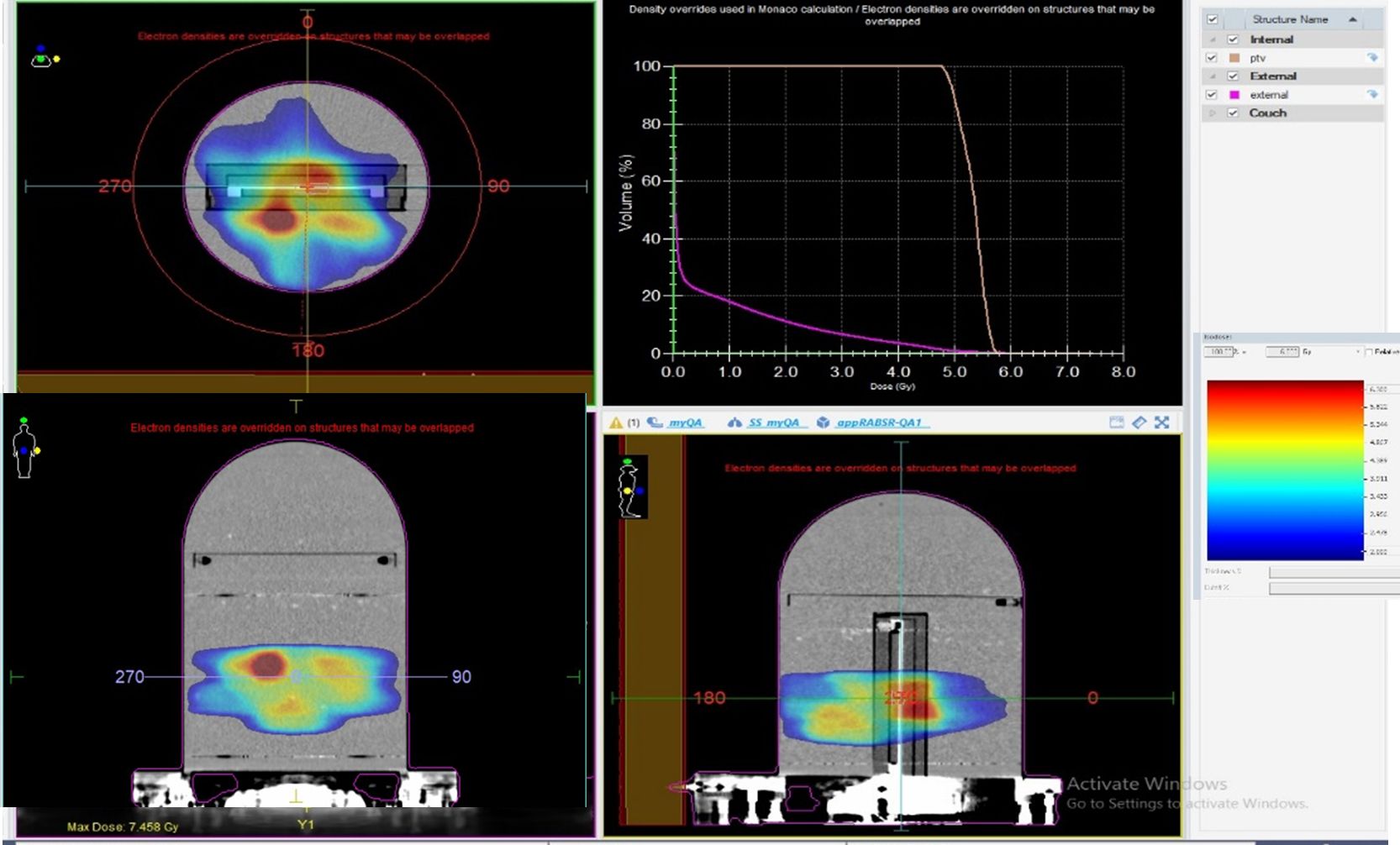
Task: Click the CT image icon beside myQA
Action: point(655,422)
